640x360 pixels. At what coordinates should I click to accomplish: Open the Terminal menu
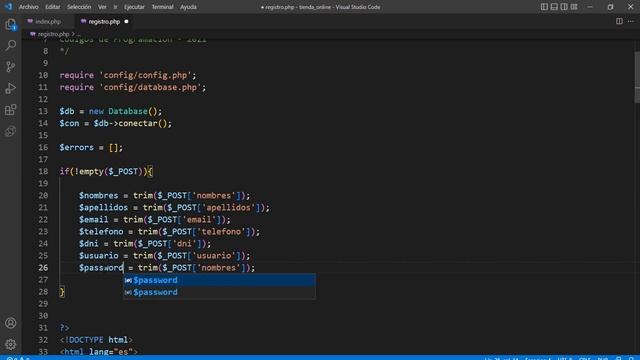(x=162, y=7)
